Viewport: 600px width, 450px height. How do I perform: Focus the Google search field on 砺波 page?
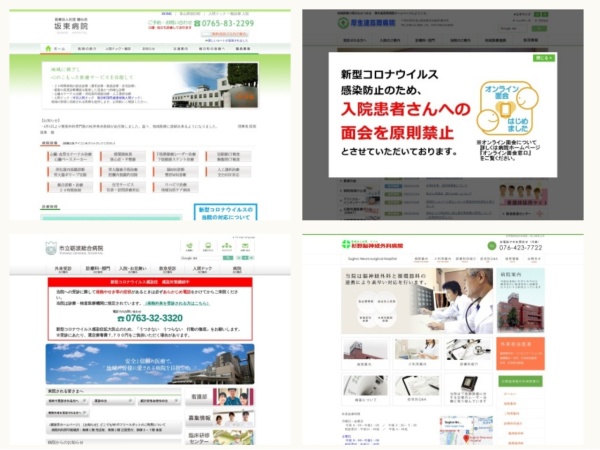click(201, 258)
